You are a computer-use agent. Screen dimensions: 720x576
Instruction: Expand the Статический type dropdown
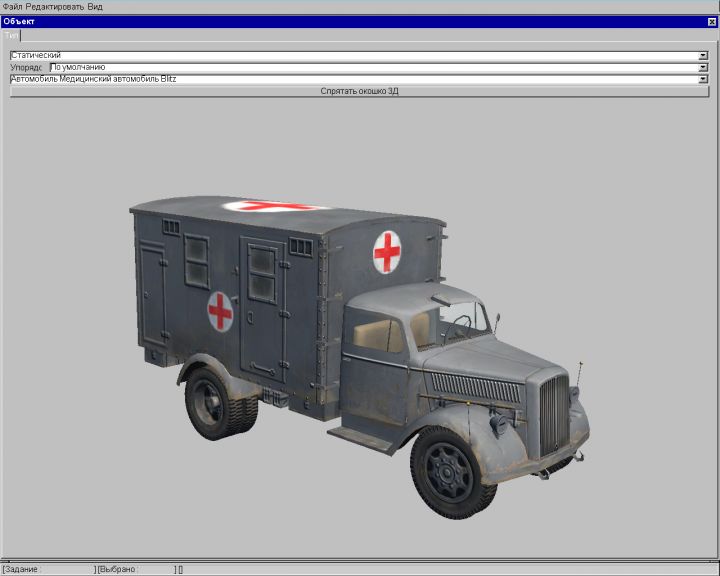703,55
